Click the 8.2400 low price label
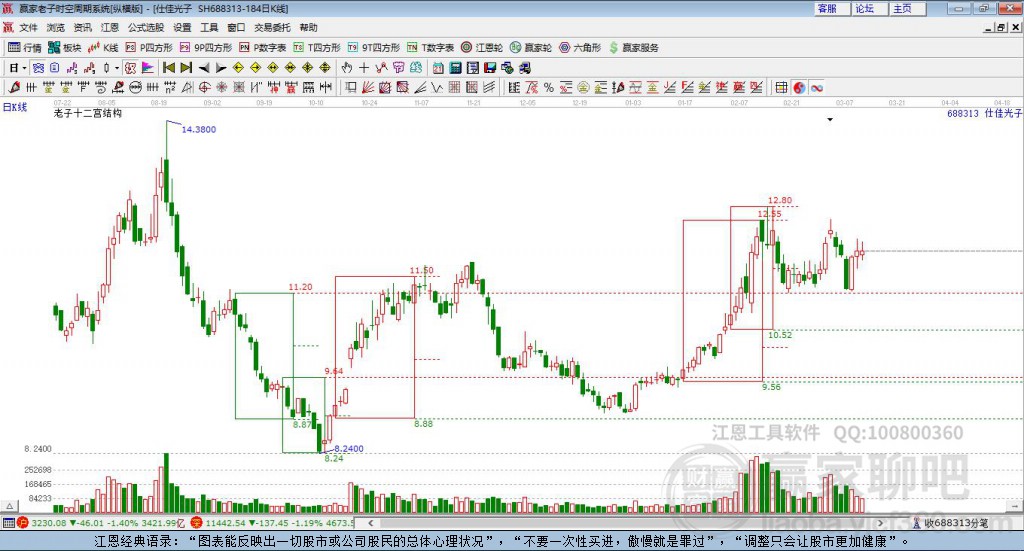This screenshot has width=1024, height=551. tap(349, 449)
